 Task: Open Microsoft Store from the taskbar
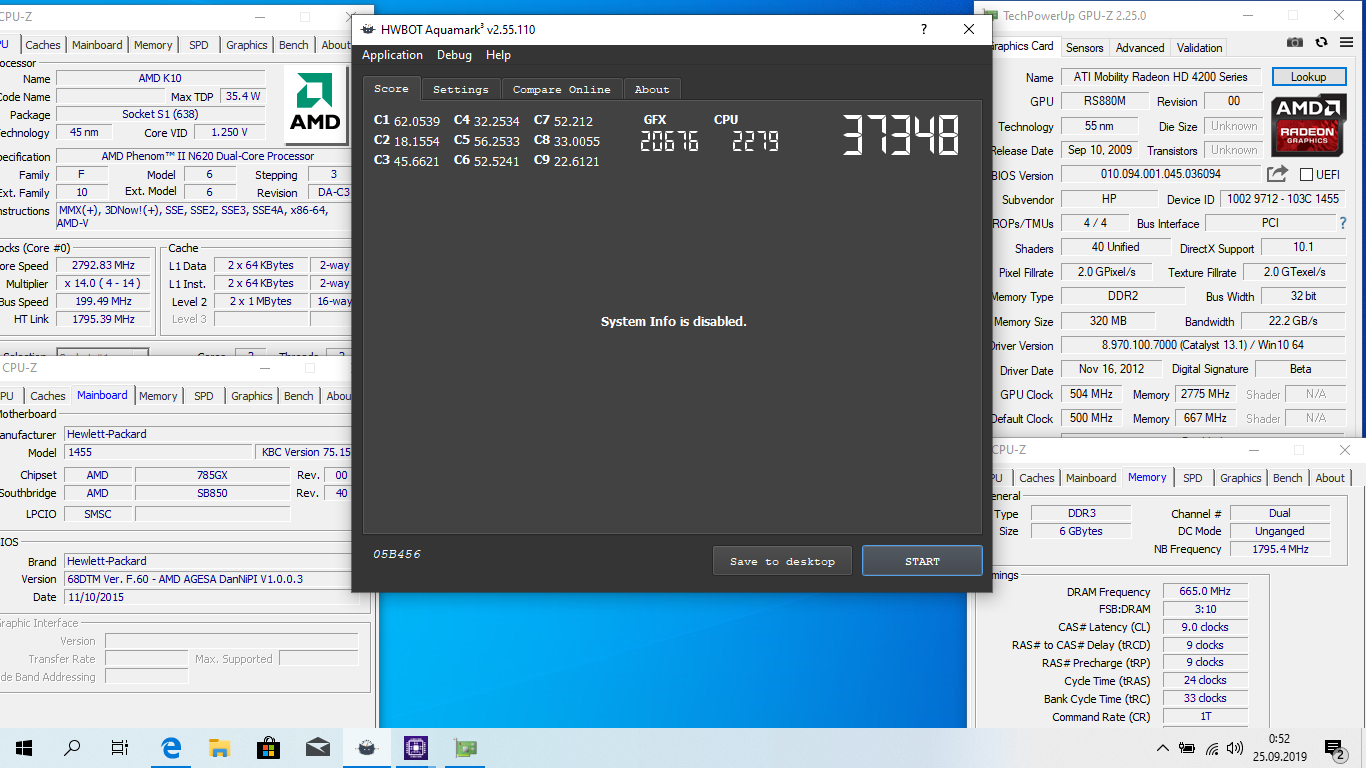tap(268, 747)
